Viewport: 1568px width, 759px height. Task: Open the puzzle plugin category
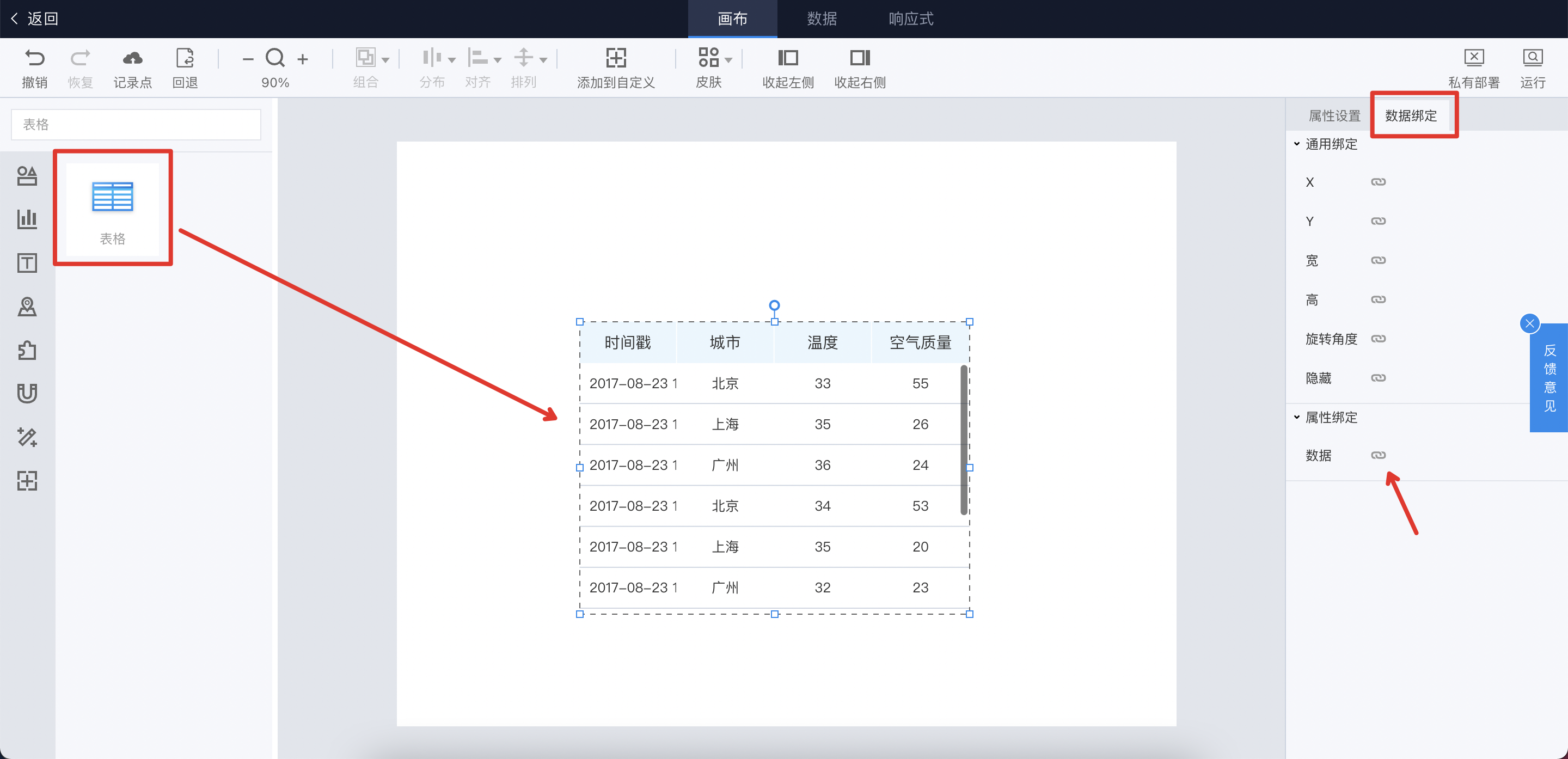27,350
